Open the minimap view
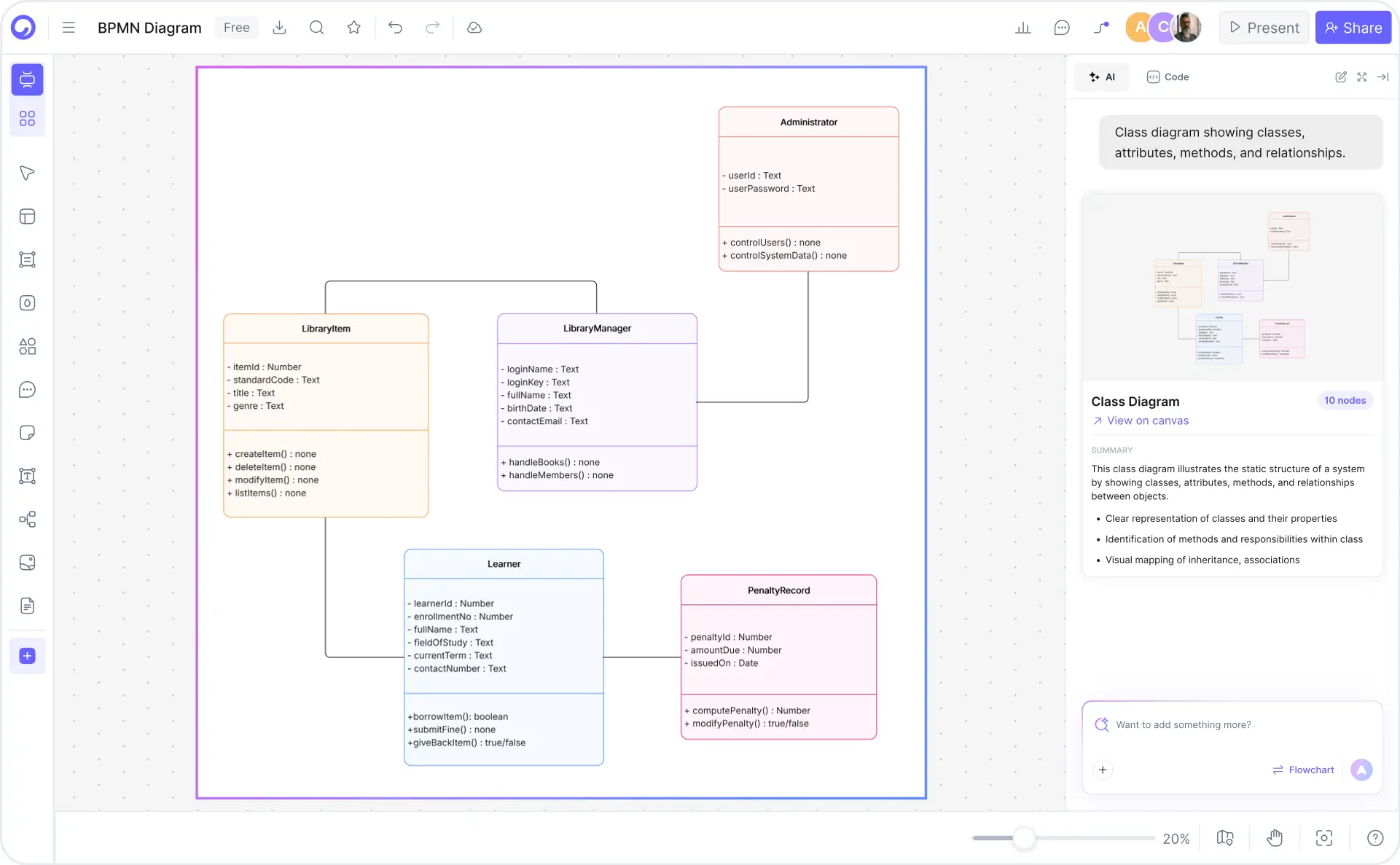This screenshot has height=865, width=1400. 1224,838
